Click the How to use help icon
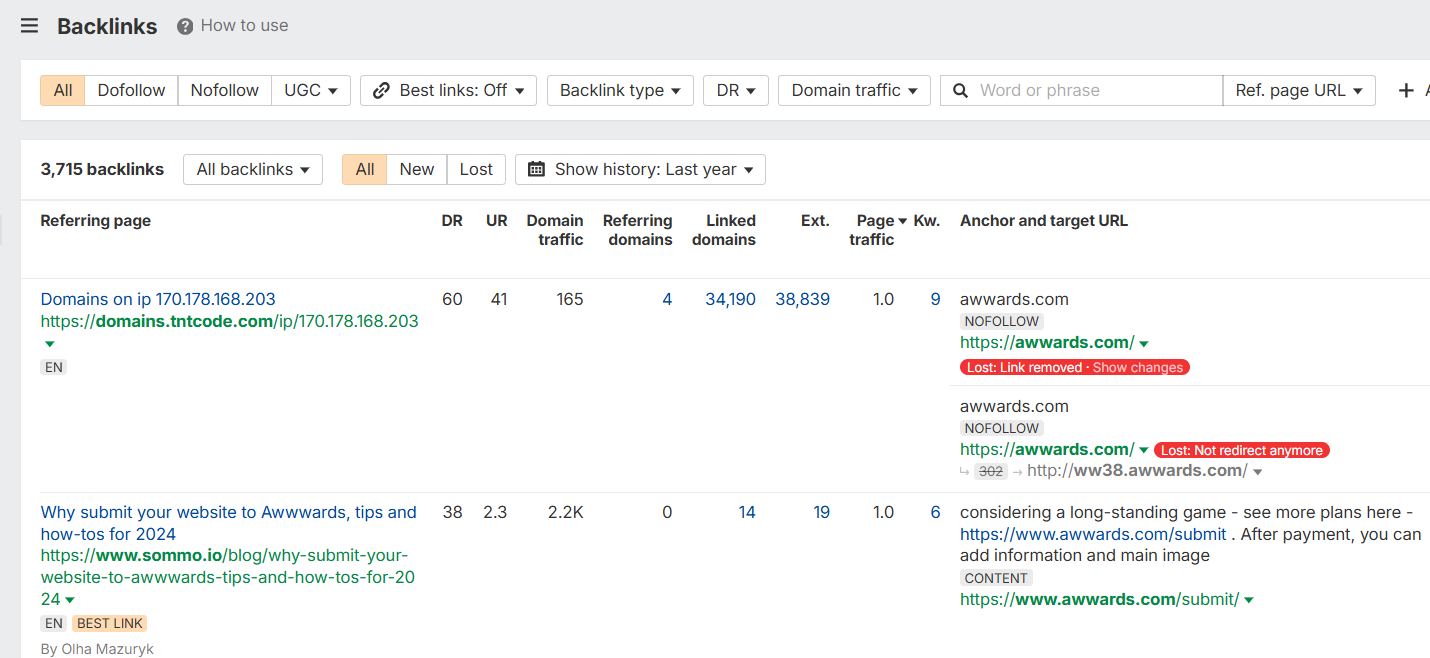 click(185, 26)
